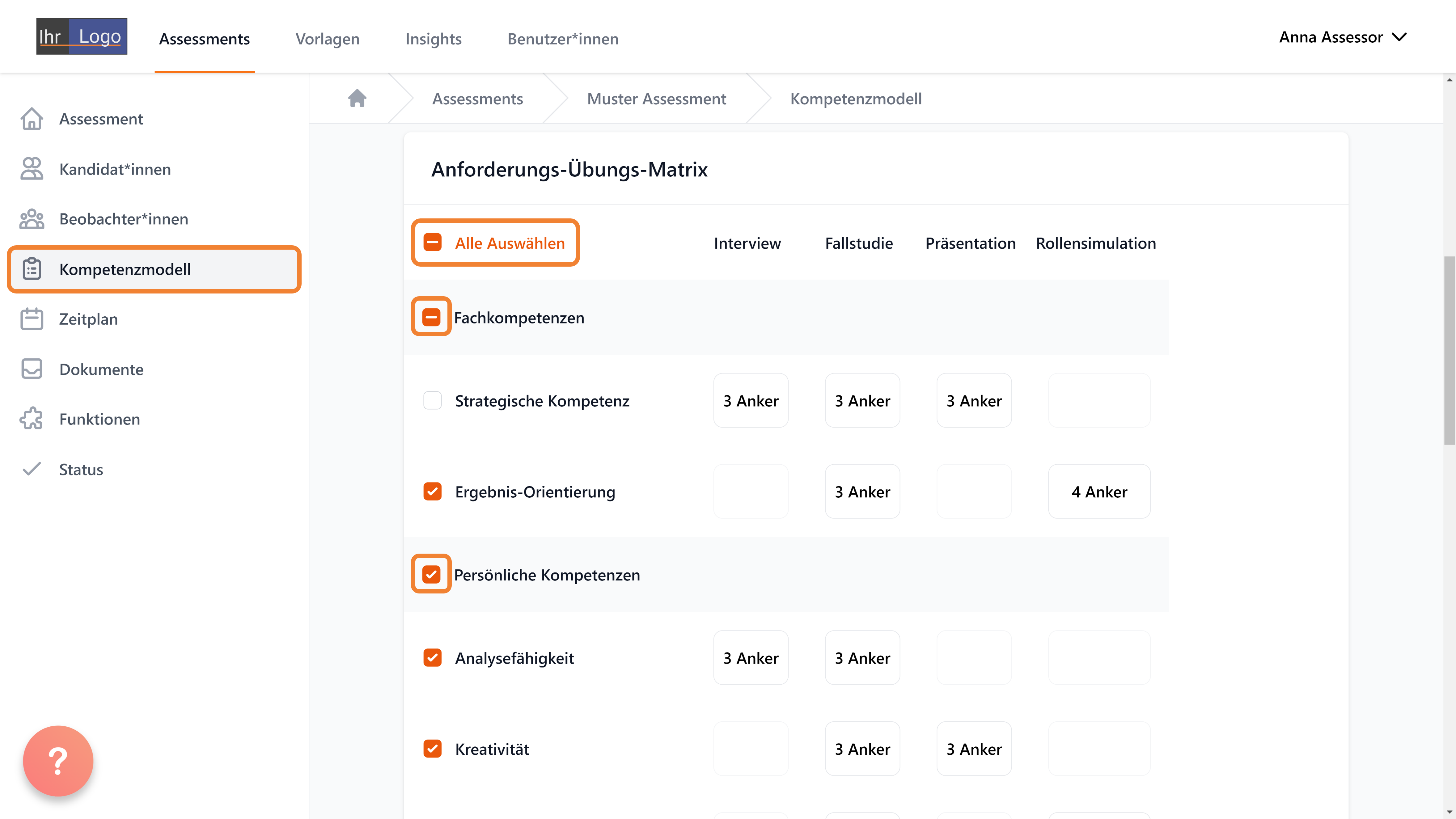Click empty Kreativität Rollensimulation cell
This screenshot has width=1456, height=819.
(x=1099, y=748)
